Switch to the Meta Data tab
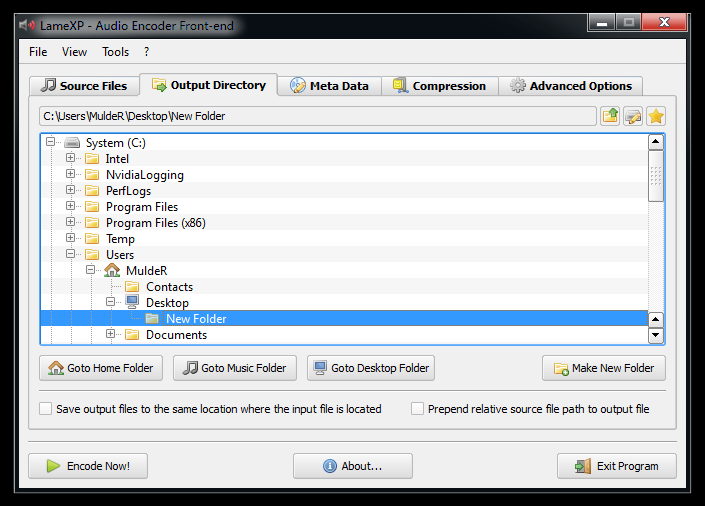 [x=329, y=86]
